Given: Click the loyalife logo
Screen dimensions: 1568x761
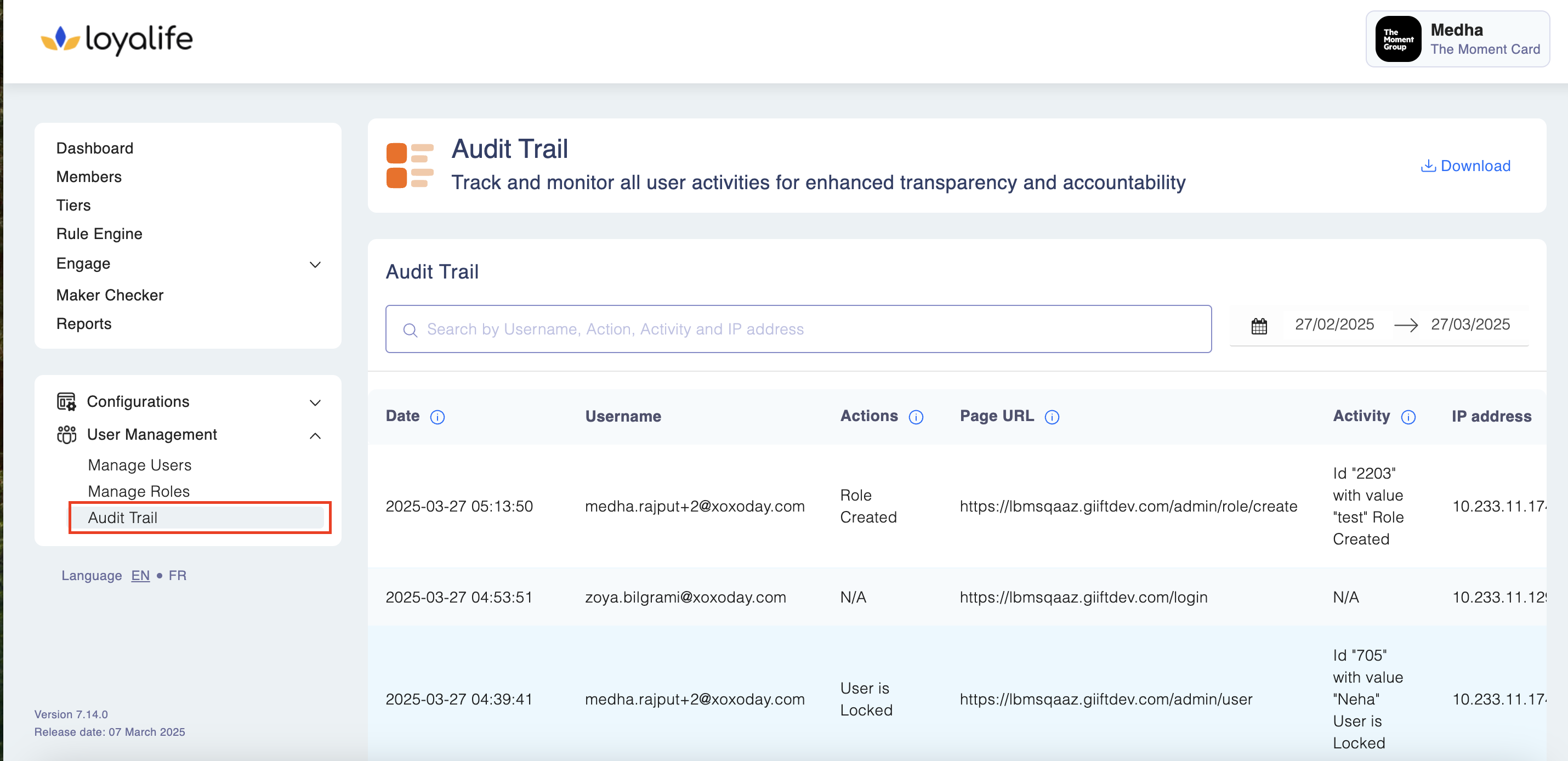Looking at the screenshot, I should click(x=117, y=39).
